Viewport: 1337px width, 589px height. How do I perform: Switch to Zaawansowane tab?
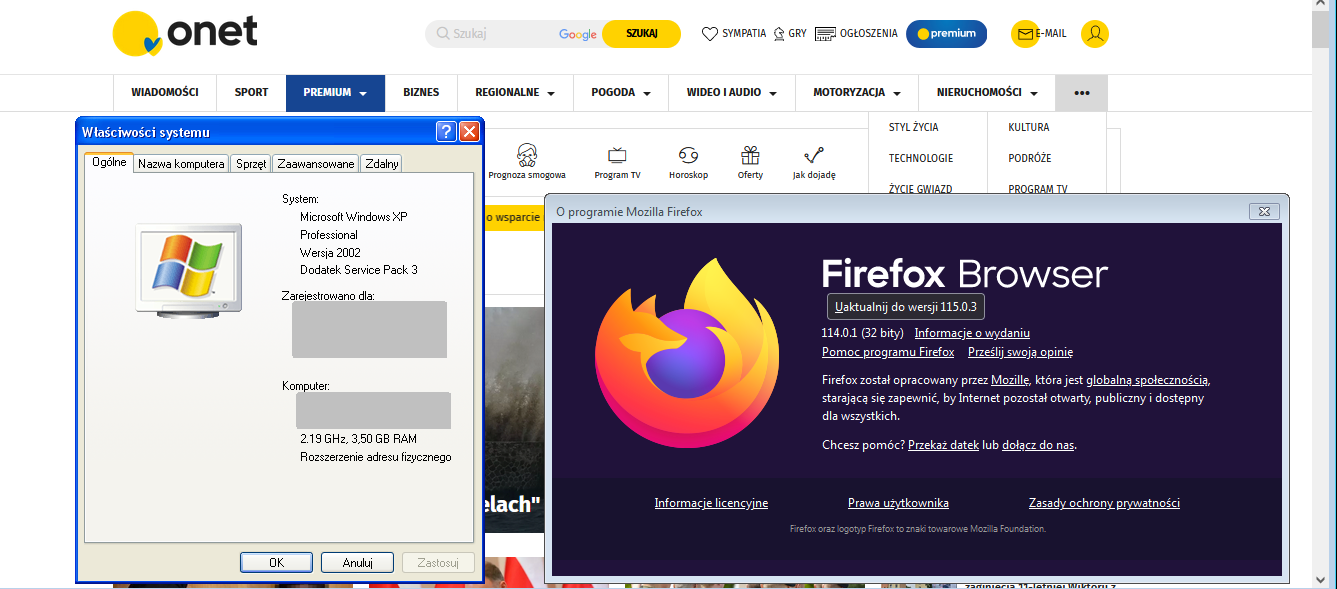[x=316, y=164]
